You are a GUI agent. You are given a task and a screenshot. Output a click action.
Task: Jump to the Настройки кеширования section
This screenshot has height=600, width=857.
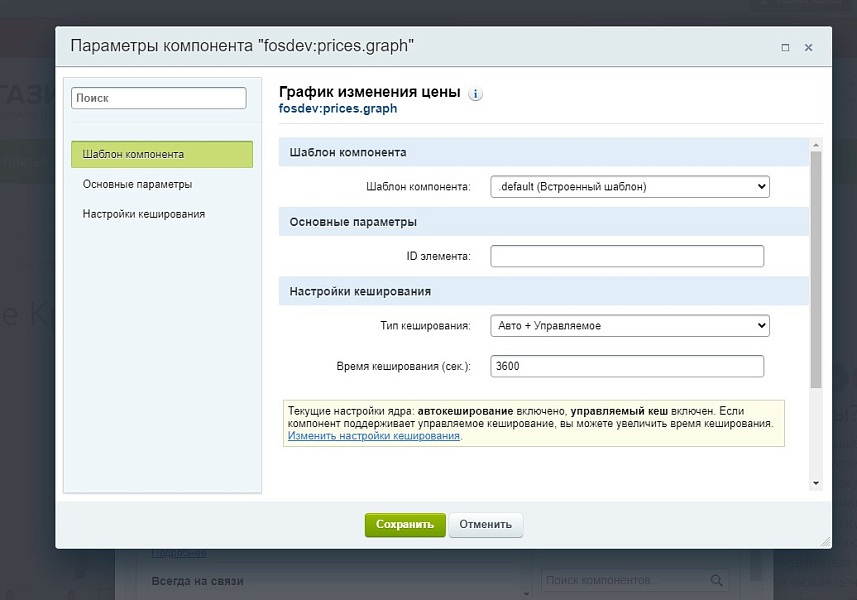(x=144, y=214)
